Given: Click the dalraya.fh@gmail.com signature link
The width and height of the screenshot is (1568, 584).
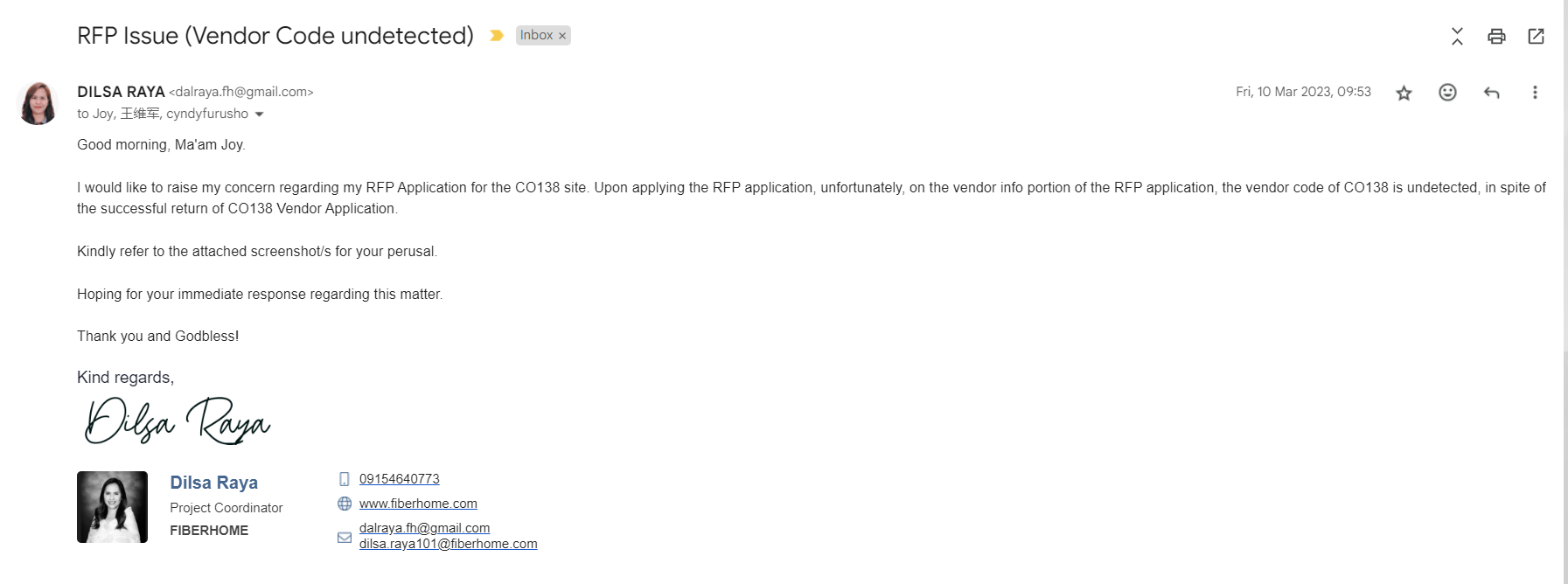Looking at the screenshot, I should click(424, 528).
